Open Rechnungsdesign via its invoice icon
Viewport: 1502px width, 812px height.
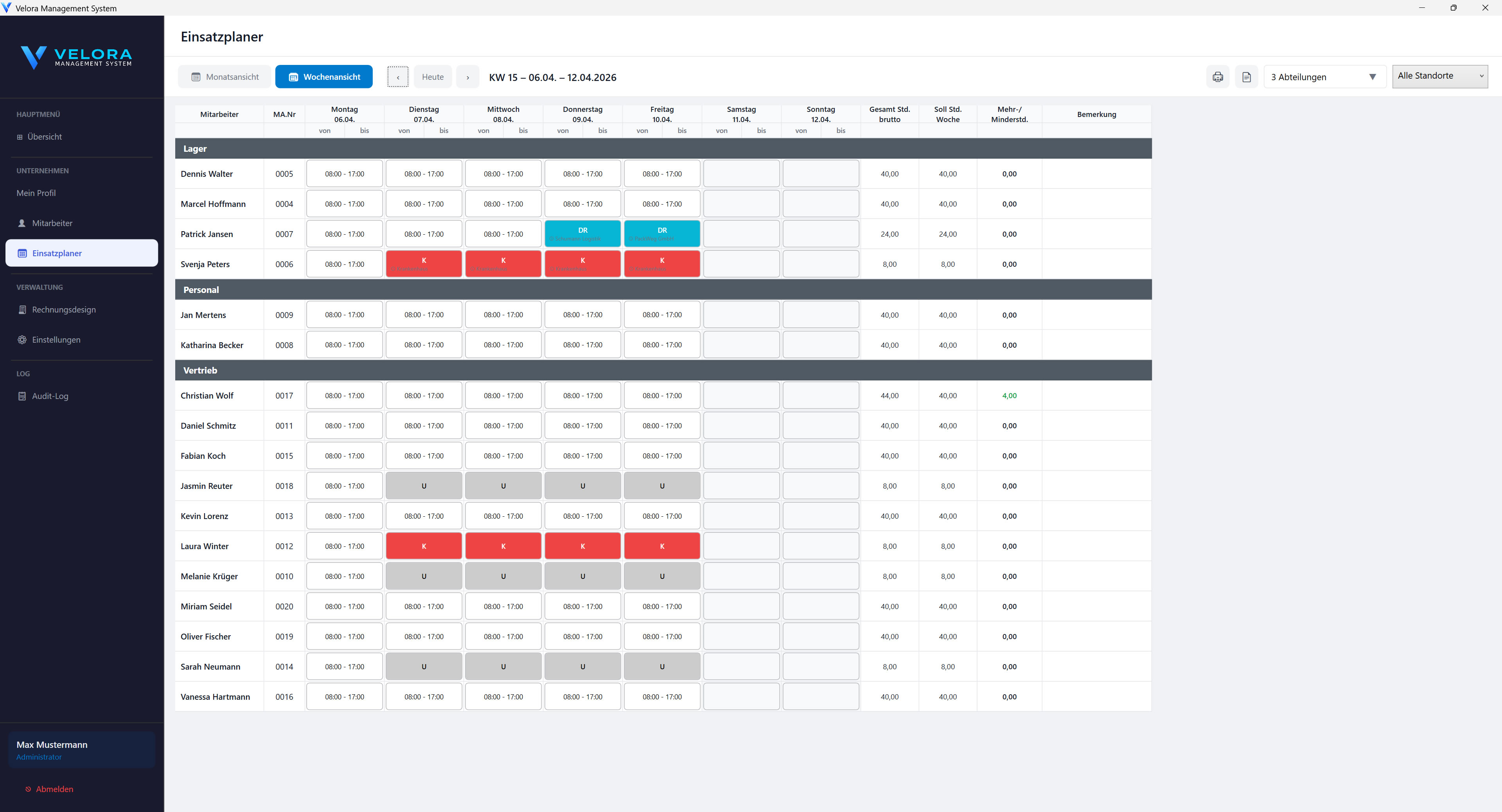point(22,309)
